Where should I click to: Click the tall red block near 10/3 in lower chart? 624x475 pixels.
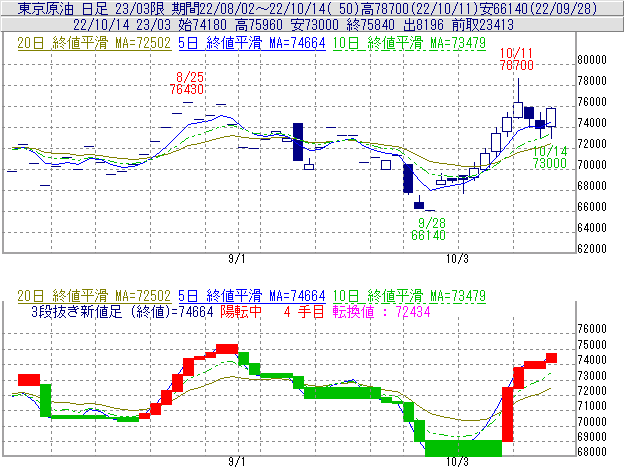point(507,414)
